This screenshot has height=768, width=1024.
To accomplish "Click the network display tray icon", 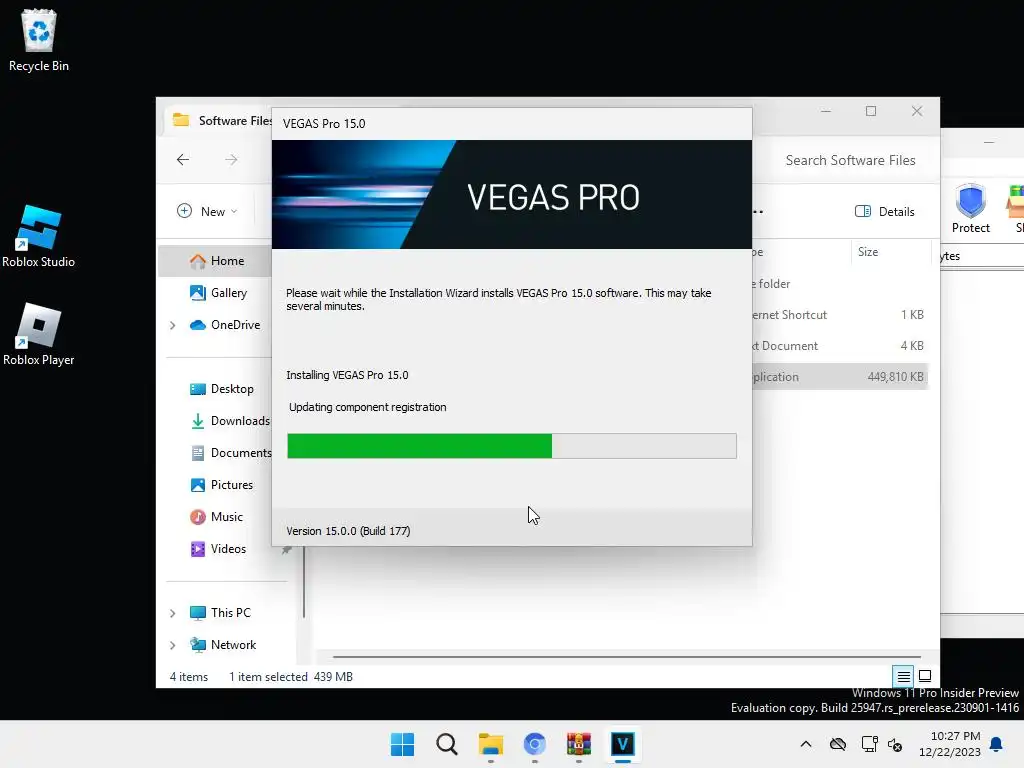I will point(869,744).
